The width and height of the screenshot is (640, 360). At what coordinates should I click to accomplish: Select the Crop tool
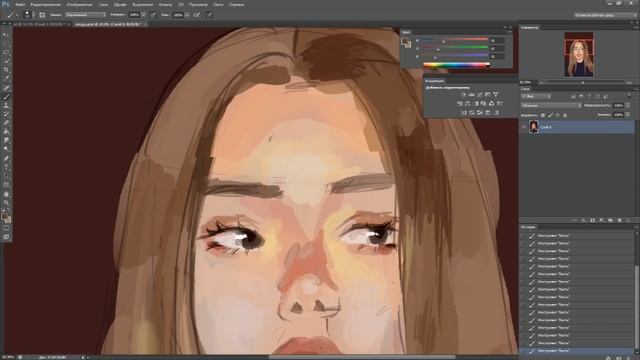click(6, 70)
